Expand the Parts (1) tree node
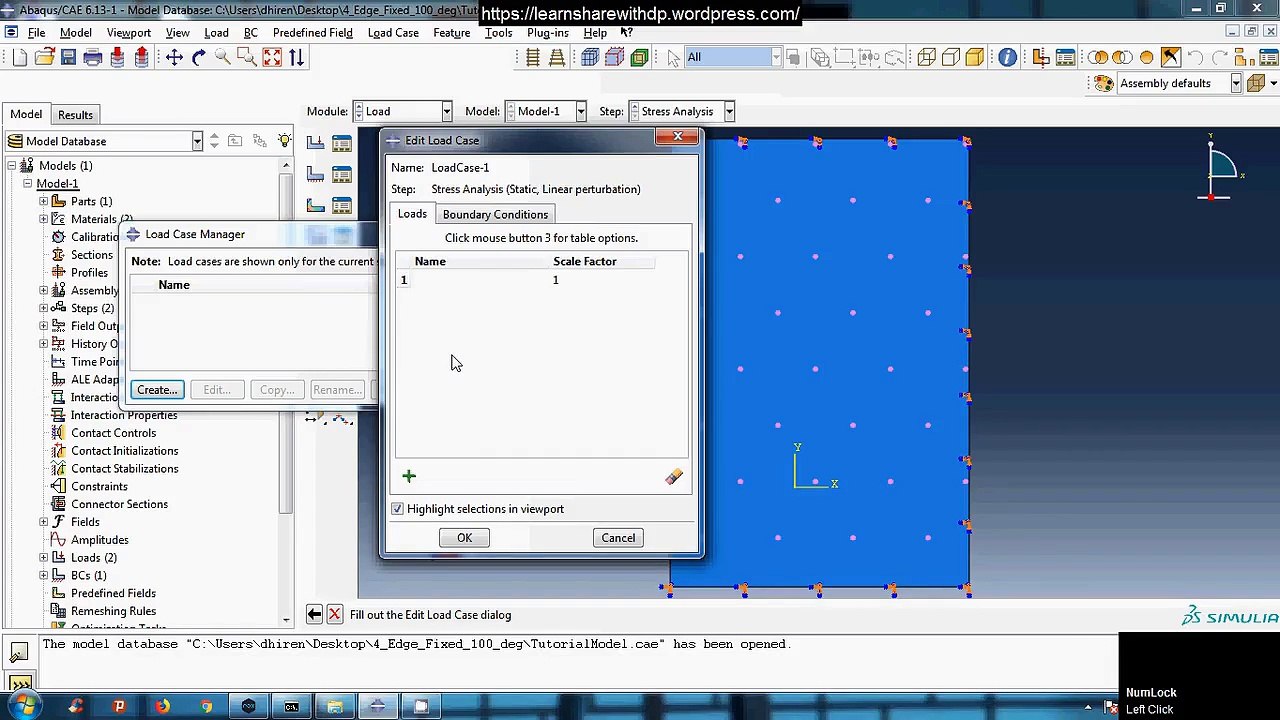The width and height of the screenshot is (1280, 720). pos(44,201)
